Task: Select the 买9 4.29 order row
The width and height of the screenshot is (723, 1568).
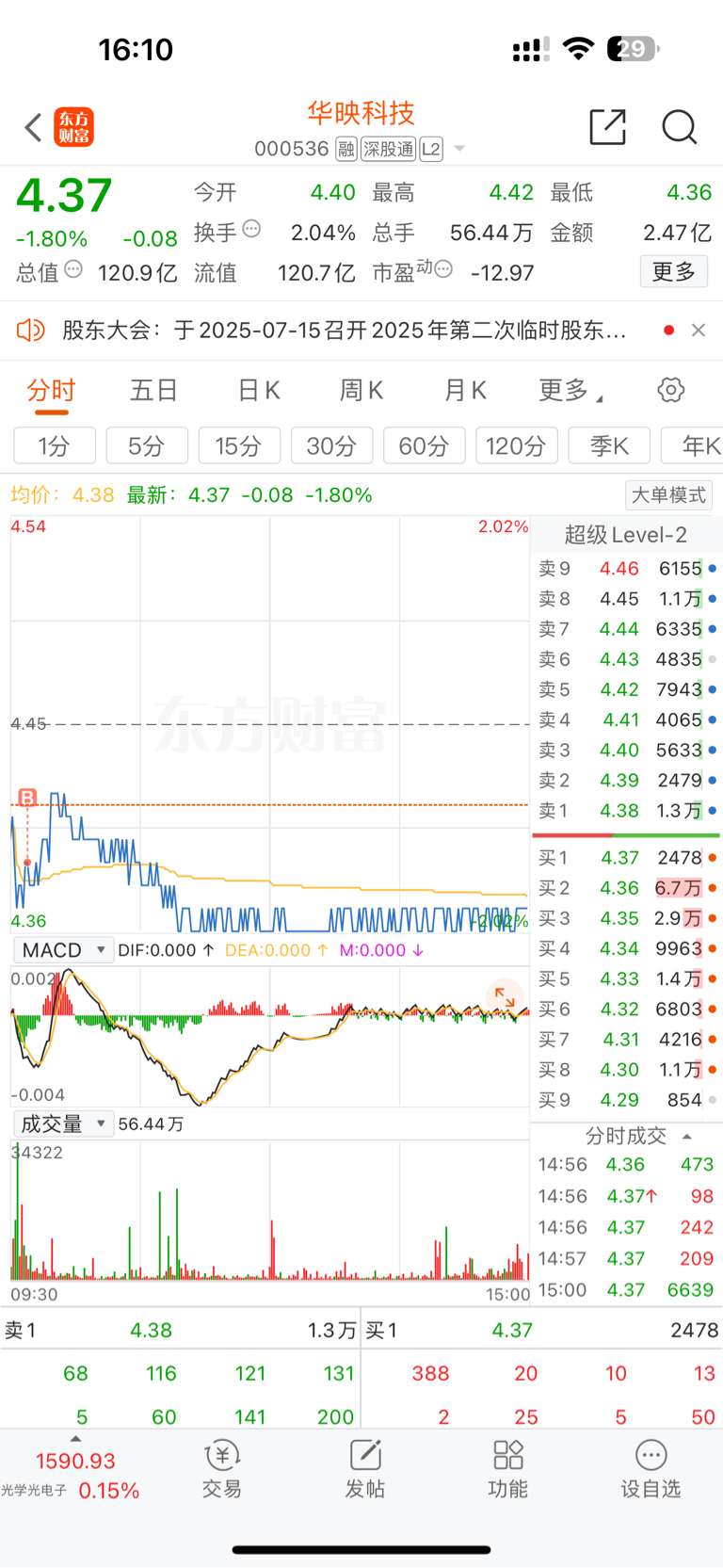Action: [627, 1100]
